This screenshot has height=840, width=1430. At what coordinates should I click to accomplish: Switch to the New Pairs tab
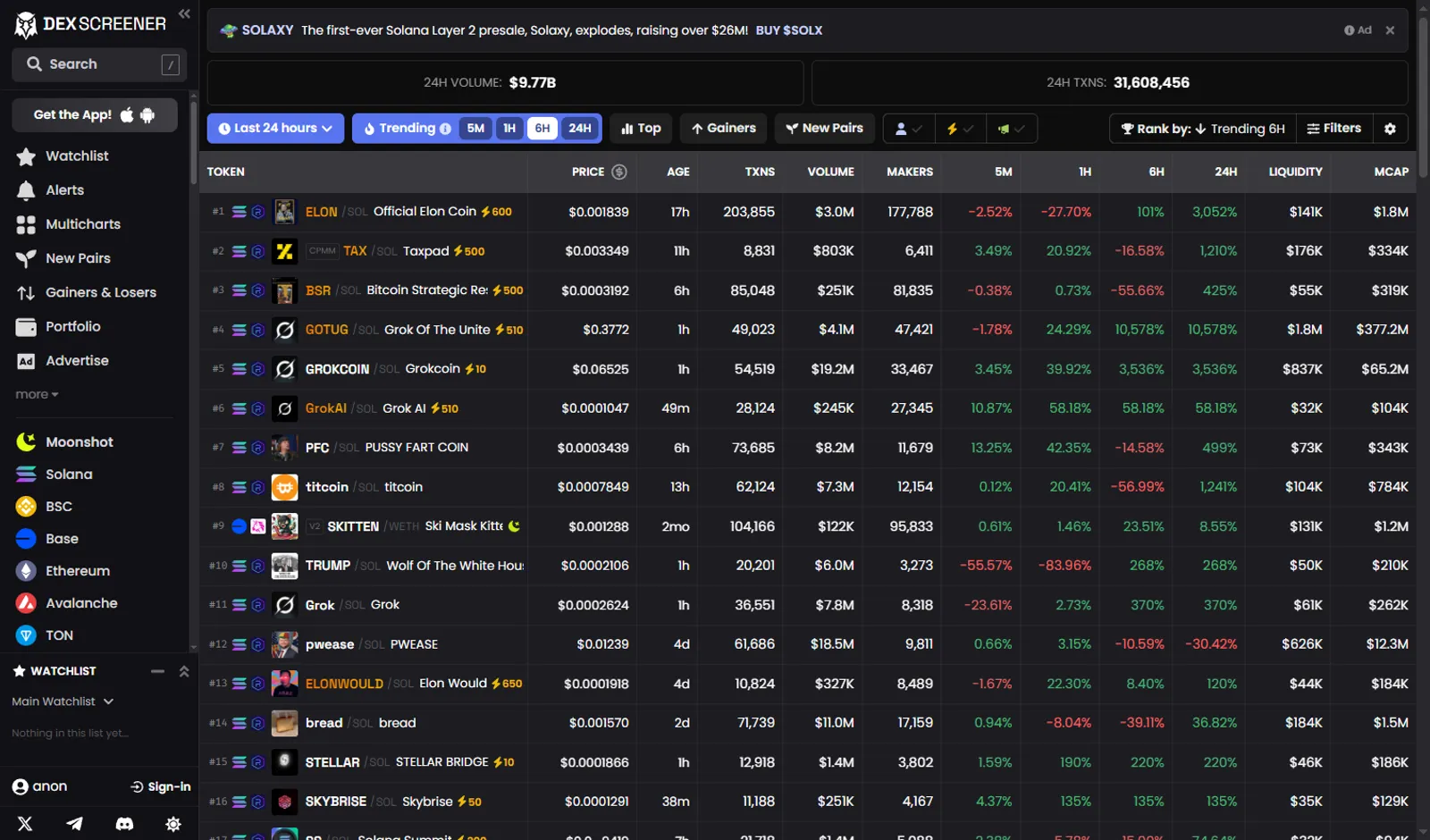[824, 129]
